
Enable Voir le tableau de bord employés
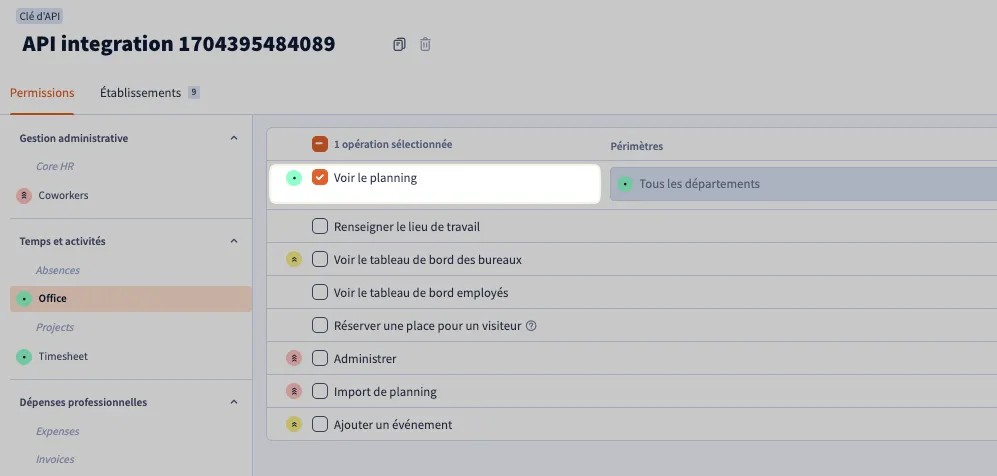coord(320,292)
